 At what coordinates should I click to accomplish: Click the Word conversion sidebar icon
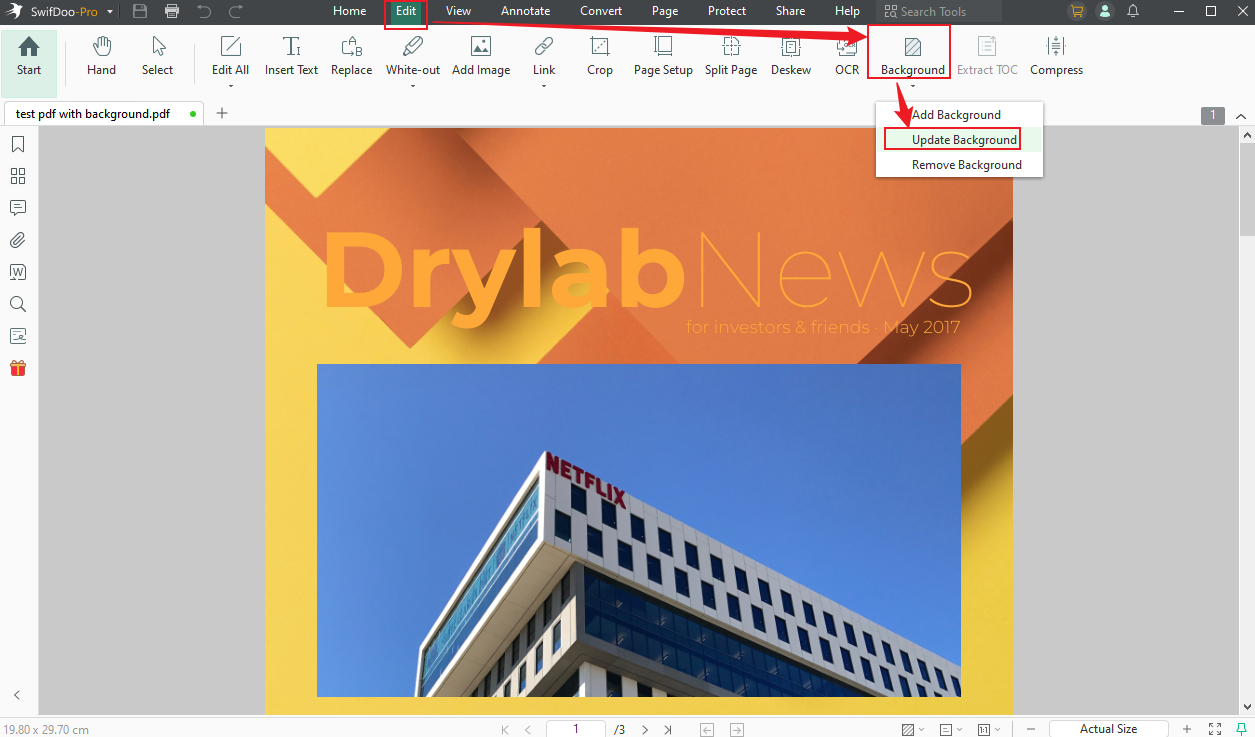pyautogui.click(x=18, y=272)
